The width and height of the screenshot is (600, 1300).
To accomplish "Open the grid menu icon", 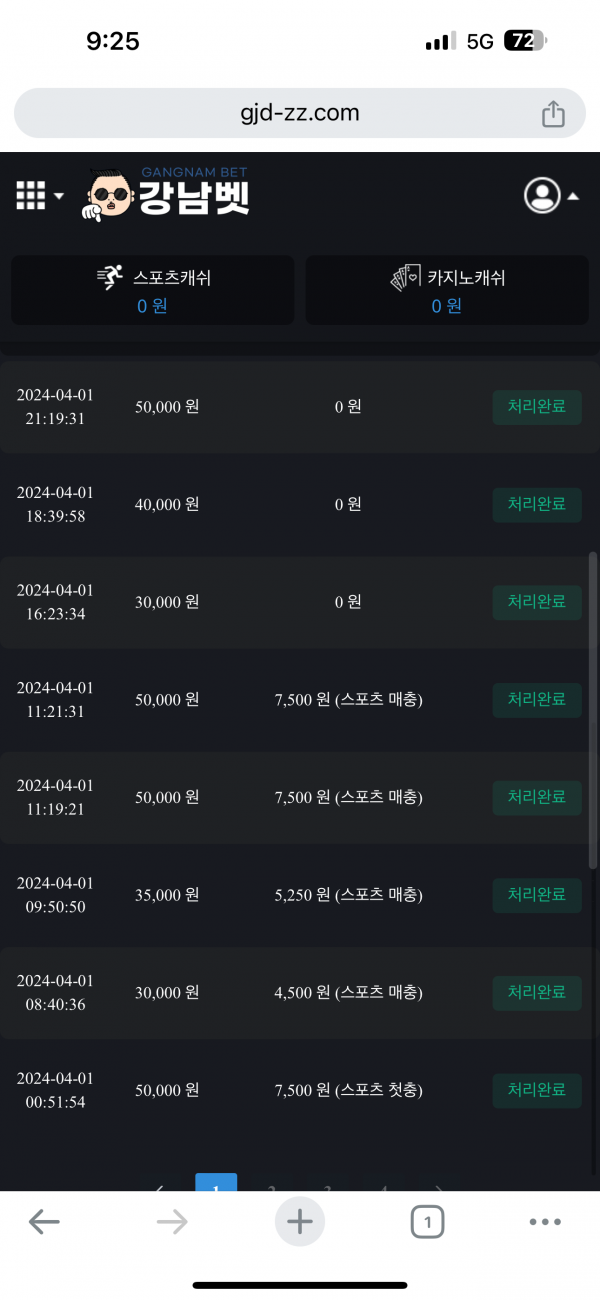I will pyautogui.click(x=31, y=196).
